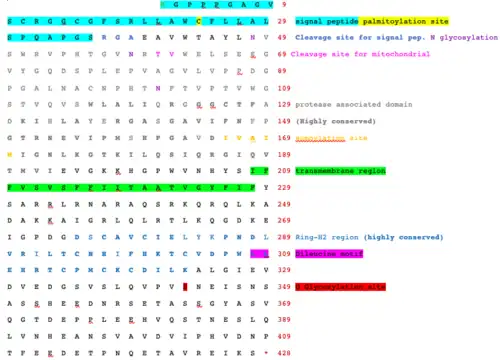Click the residue number 428

(284, 353)
